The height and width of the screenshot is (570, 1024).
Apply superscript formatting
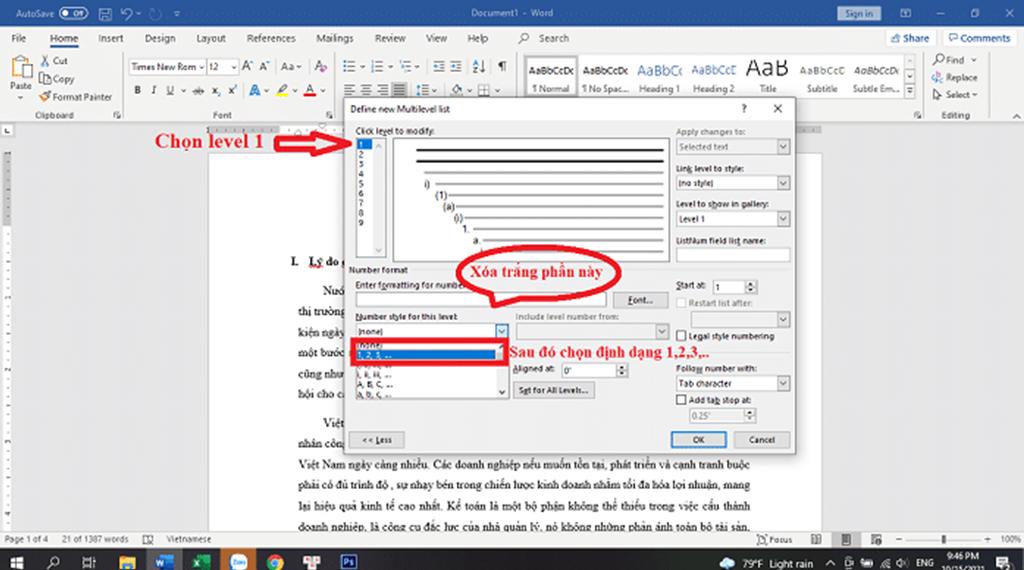coord(232,90)
